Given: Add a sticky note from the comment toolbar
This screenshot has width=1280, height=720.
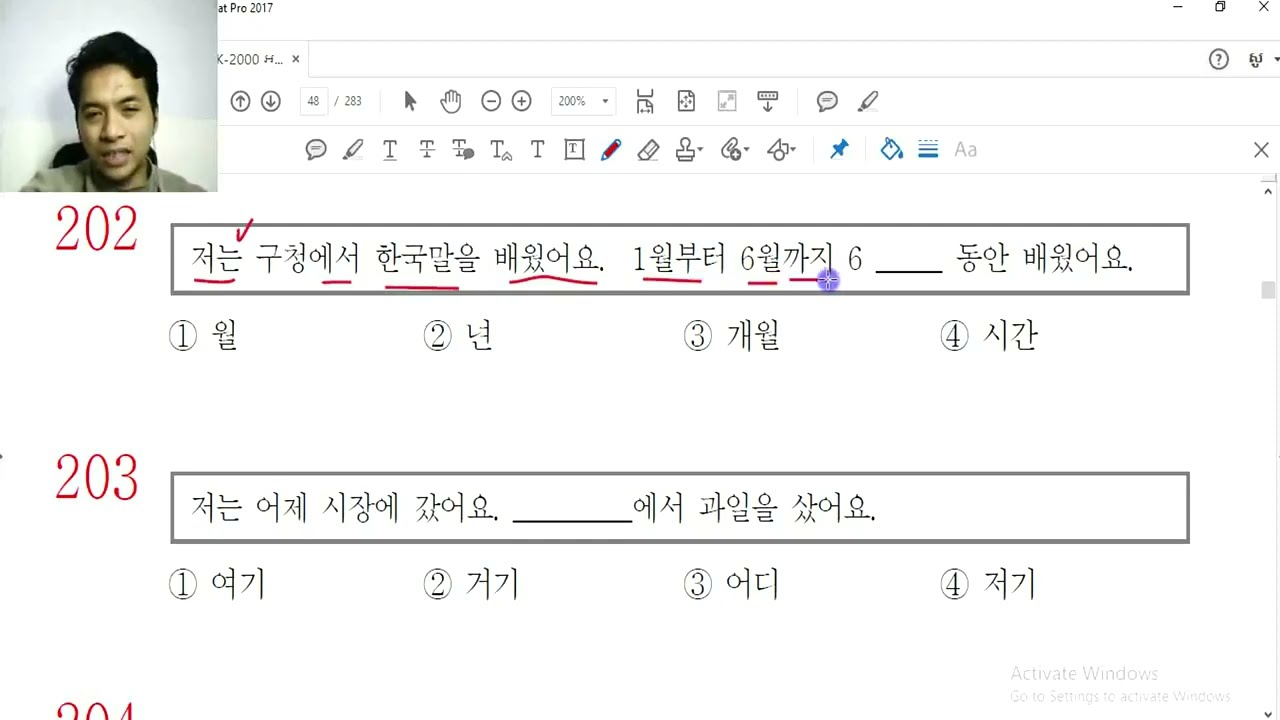Looking at the screenshot, I should 316,150.
